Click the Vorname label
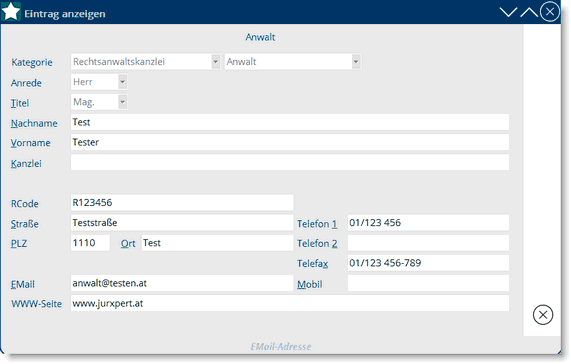This screenshot has width=571, height=364. point(31,143)
